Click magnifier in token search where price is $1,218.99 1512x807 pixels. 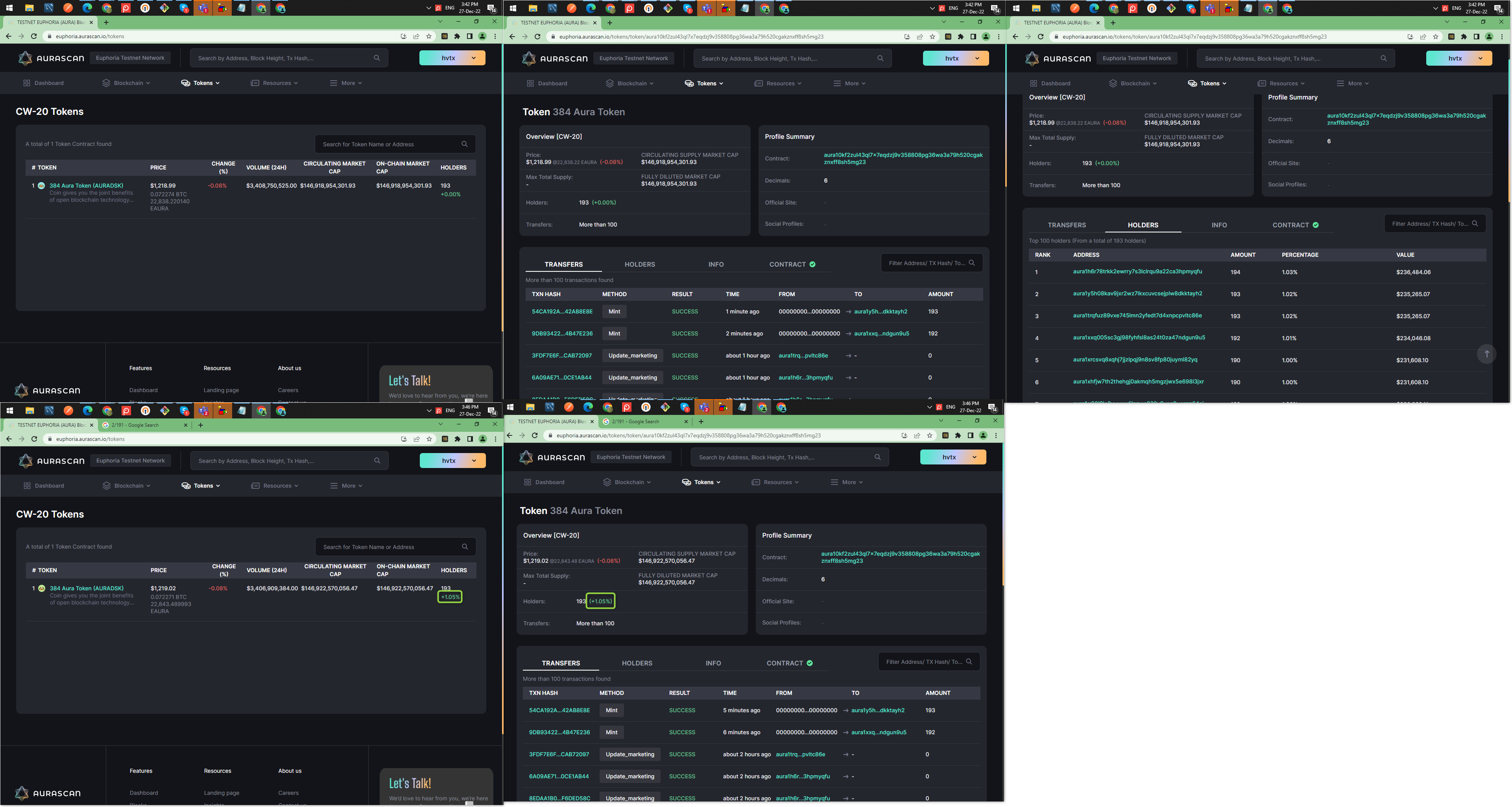click(464, 144)
